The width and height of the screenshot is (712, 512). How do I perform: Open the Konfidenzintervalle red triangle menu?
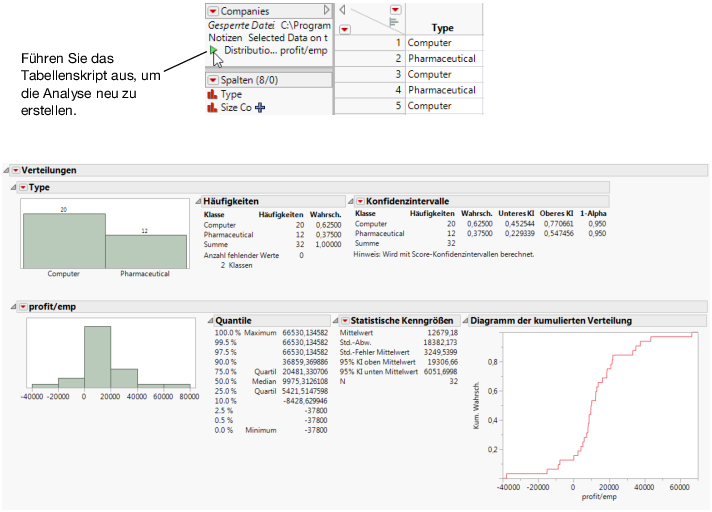coord(358,201)
